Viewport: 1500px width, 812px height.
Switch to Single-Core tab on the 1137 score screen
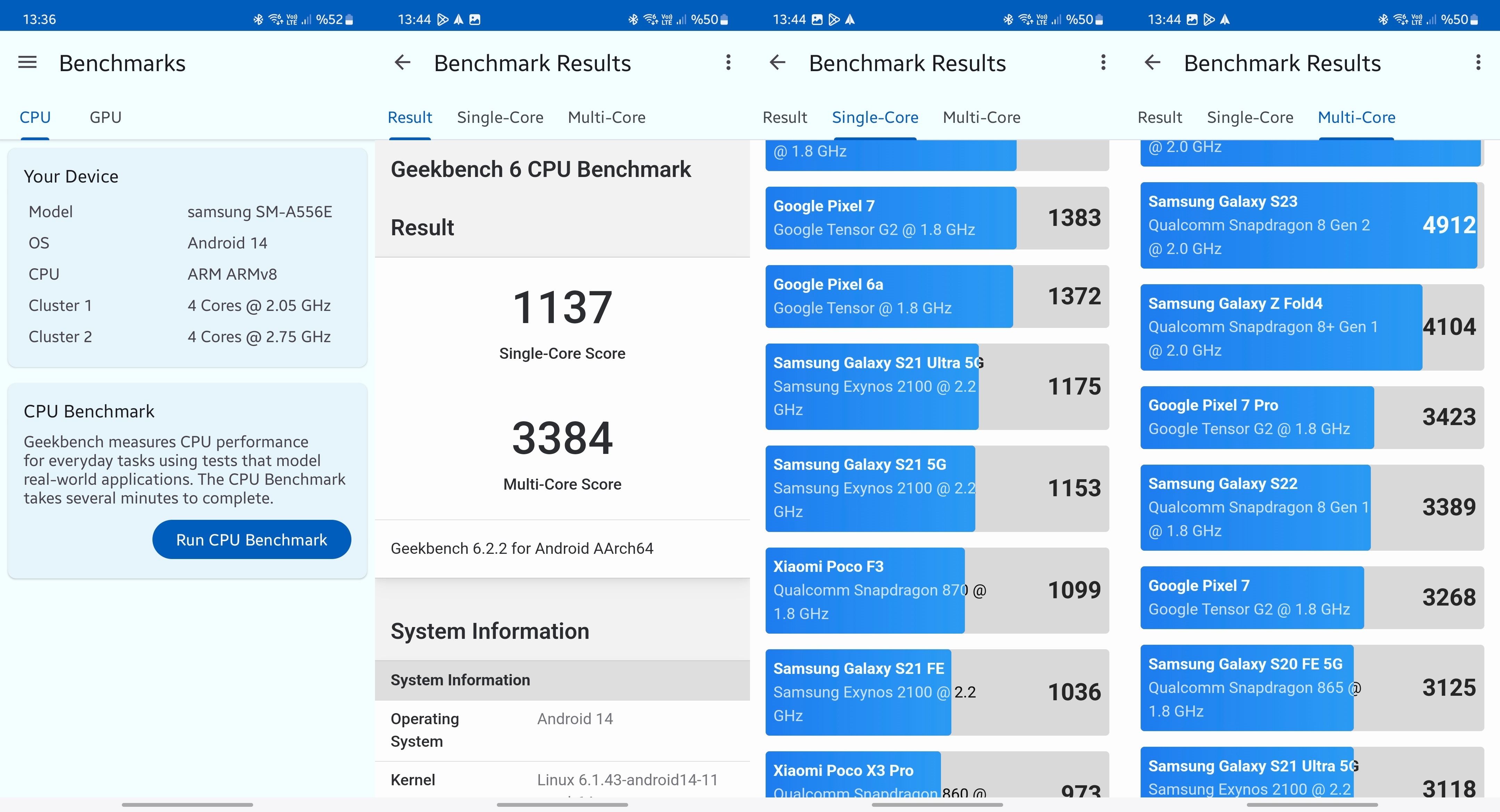point(500,117)
